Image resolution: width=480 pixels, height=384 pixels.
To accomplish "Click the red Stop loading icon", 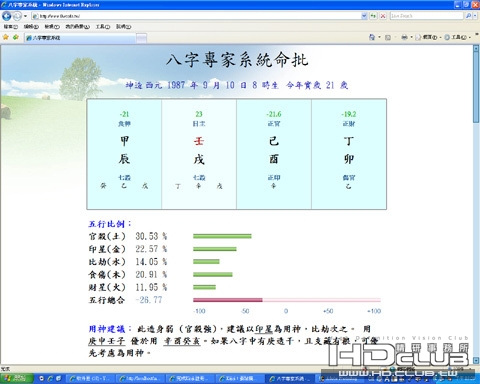I will click(383, 16).
